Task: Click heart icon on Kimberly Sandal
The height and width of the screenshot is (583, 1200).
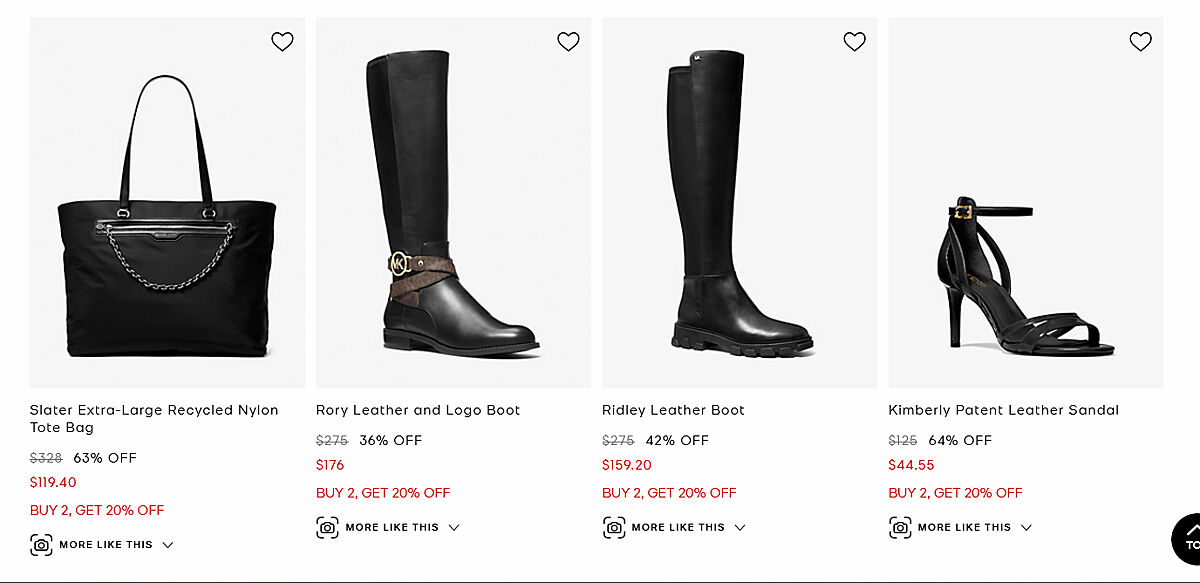Action: point(1141,42)
